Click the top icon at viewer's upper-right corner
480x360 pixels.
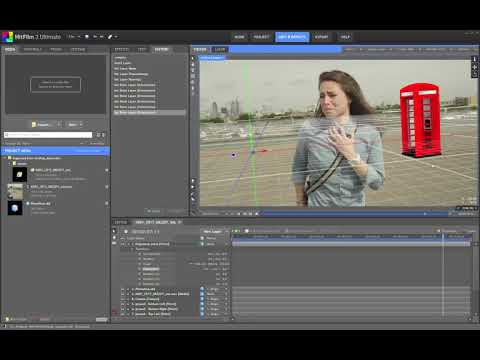pos(475,59)
